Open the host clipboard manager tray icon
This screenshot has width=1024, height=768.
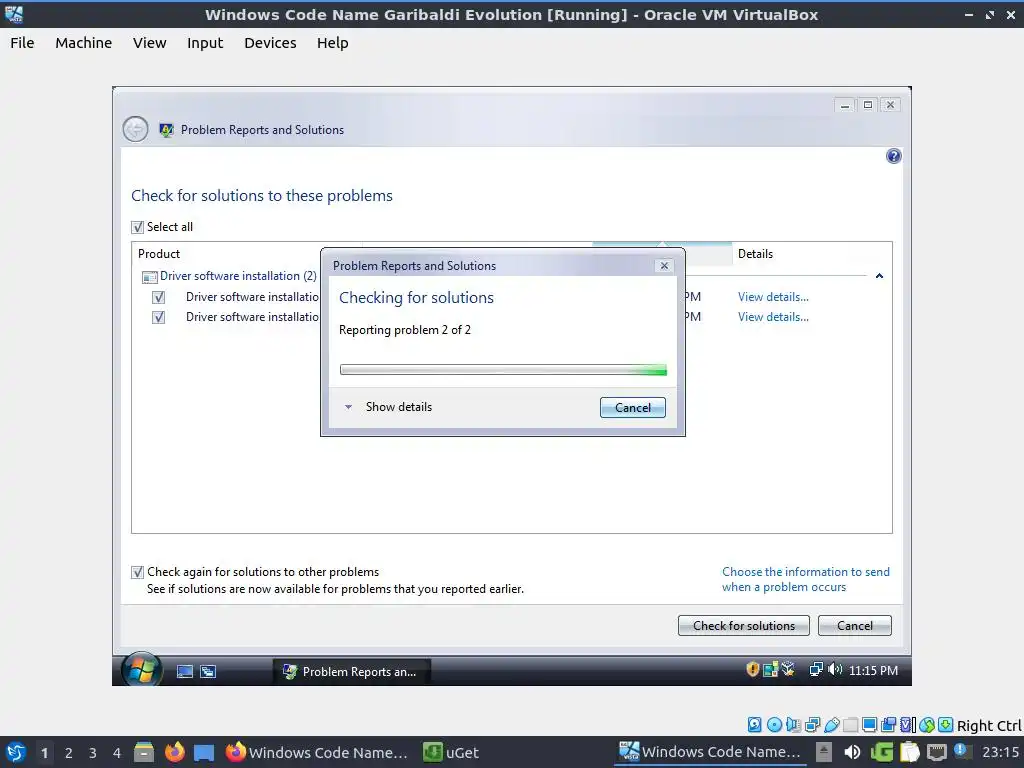910,752
